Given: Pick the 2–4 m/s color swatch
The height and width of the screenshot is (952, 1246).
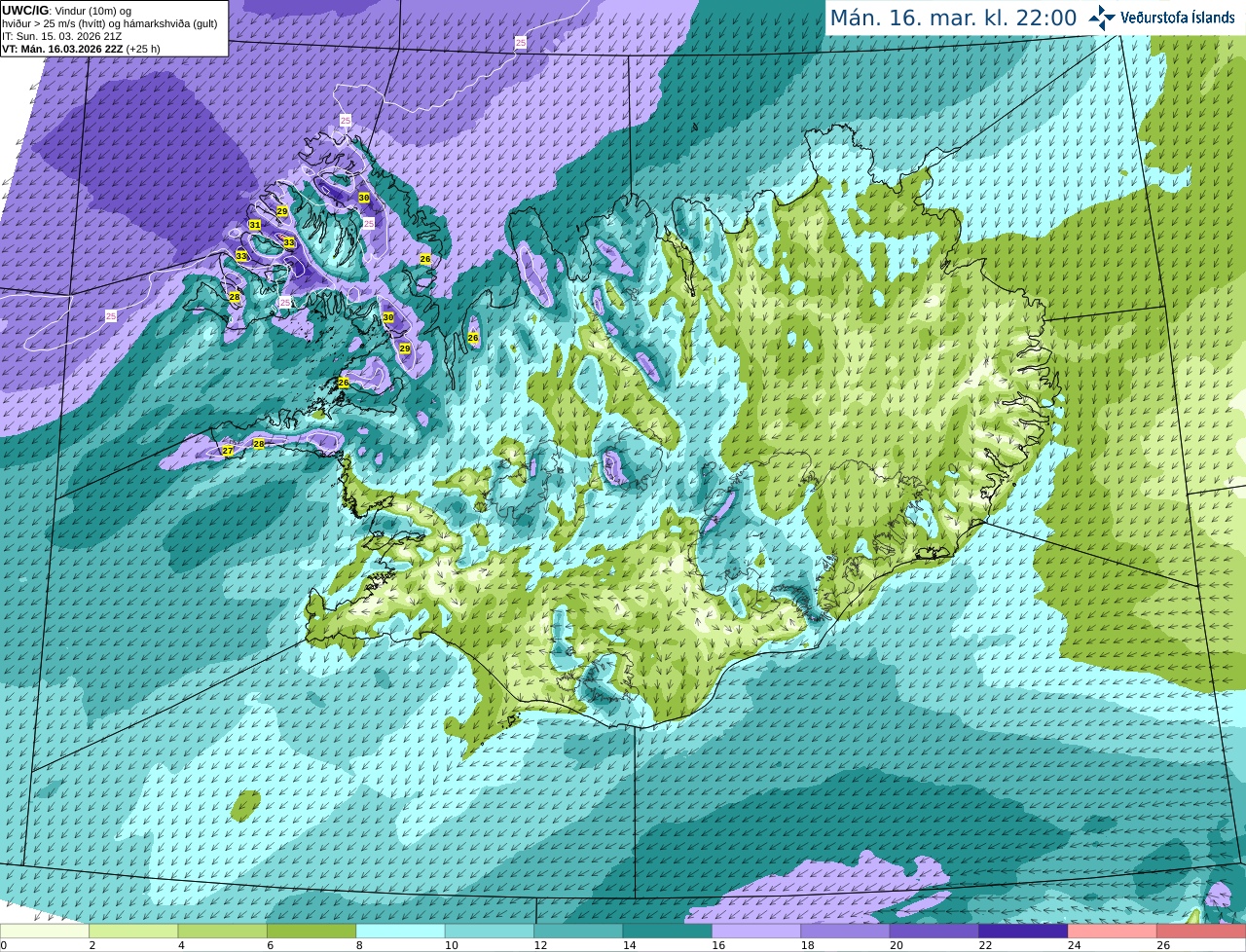Looking at the screenshot, I should click(133, 931).
